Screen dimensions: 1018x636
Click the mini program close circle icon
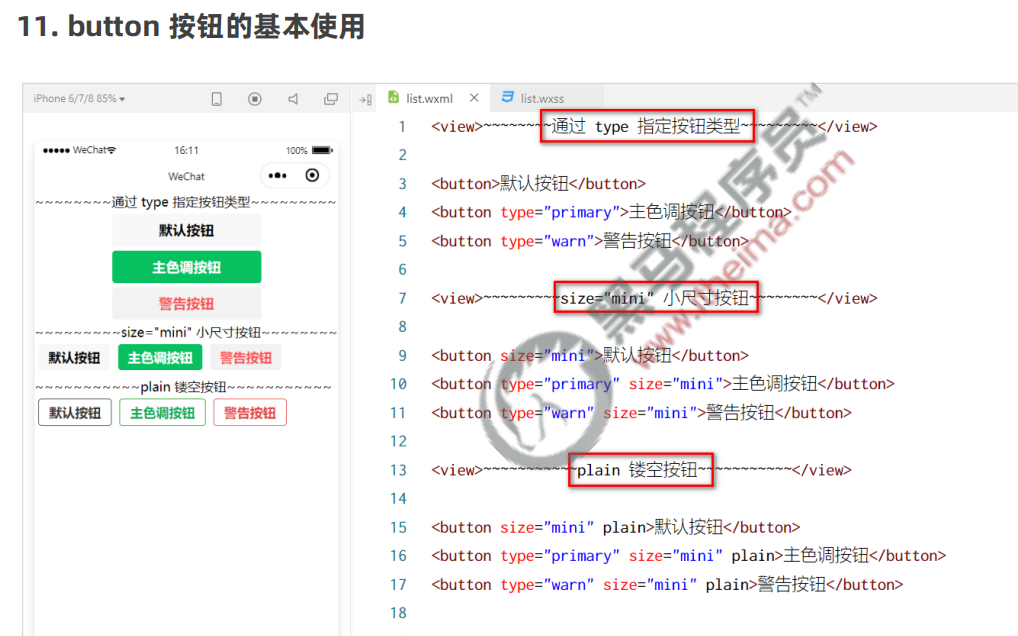click(x=313, y=175)
